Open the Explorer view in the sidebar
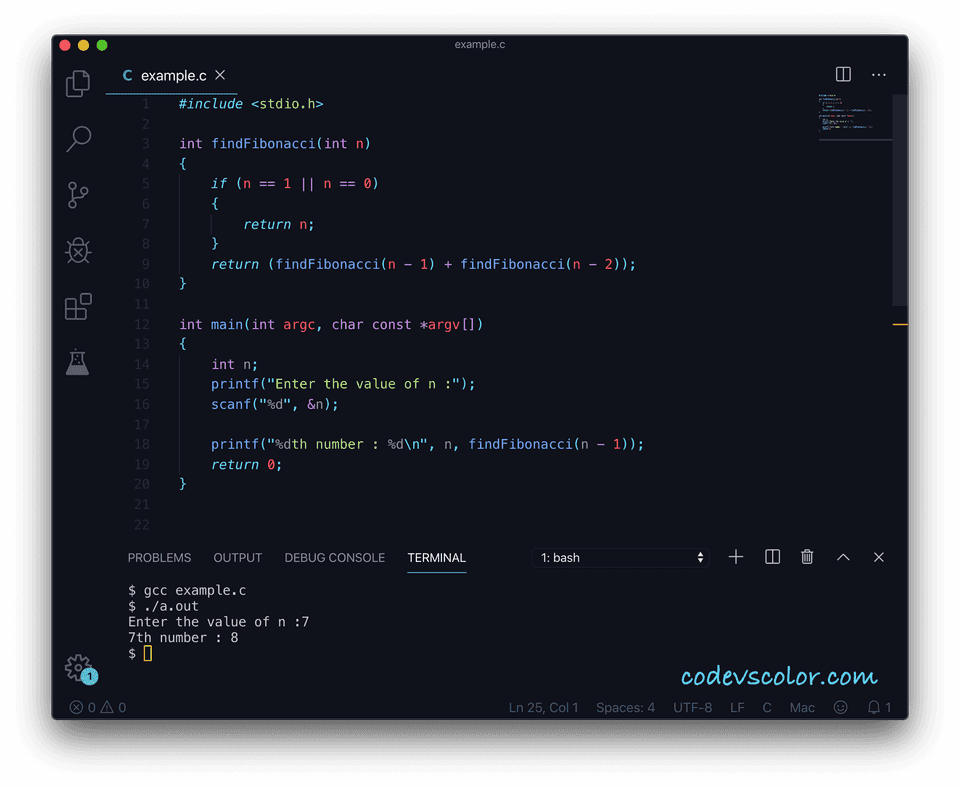The height and width of the screenshot is (788, 960). (x=77, y=84)
